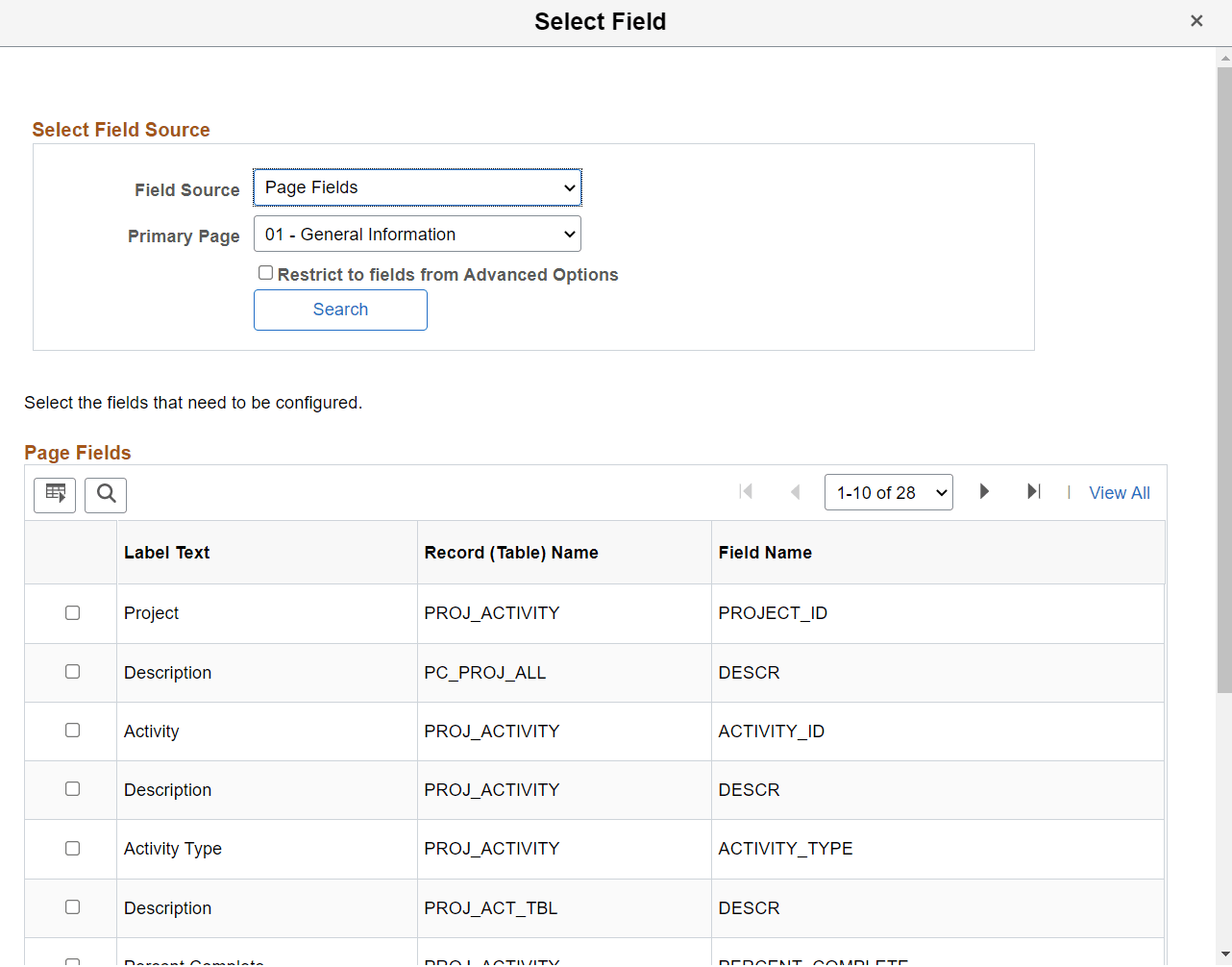1232x967 pixels.
Task: Click the Find magnifying glass icon
Action: [106, 494]
